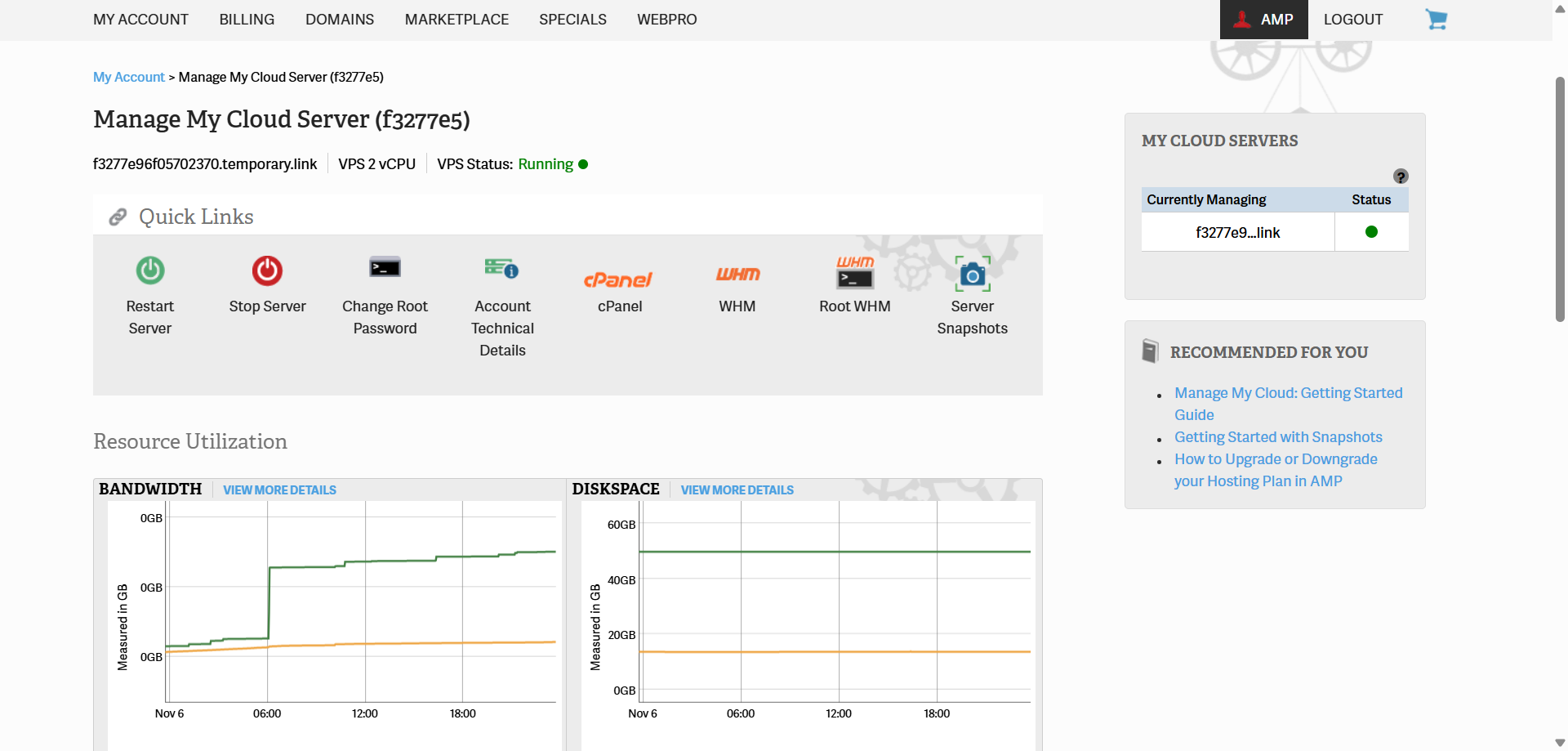1568x751 pixels.
Task: Click the red Stop Server icon
Action: [267, 270]
